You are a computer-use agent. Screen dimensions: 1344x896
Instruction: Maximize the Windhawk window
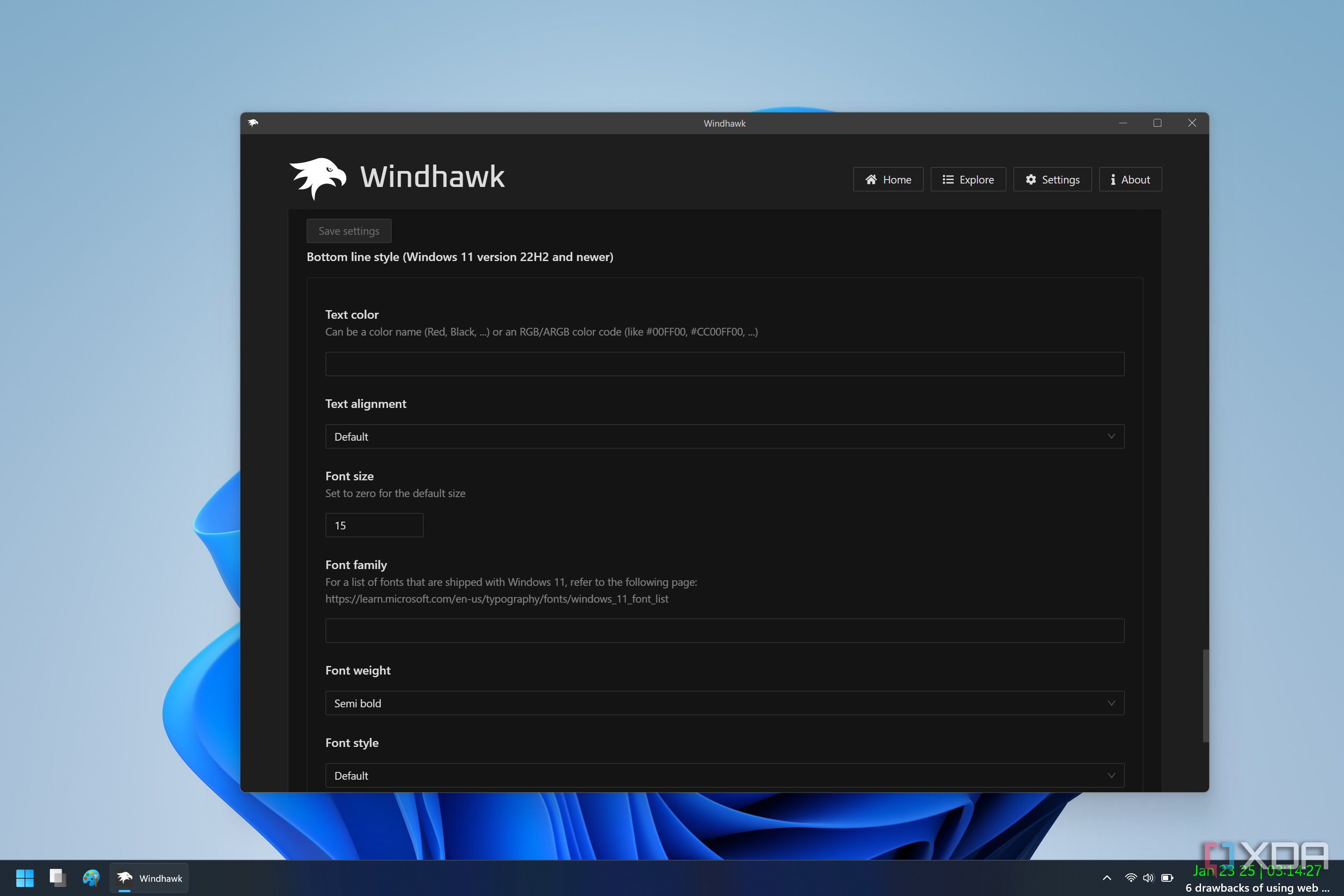[1157, 123]
